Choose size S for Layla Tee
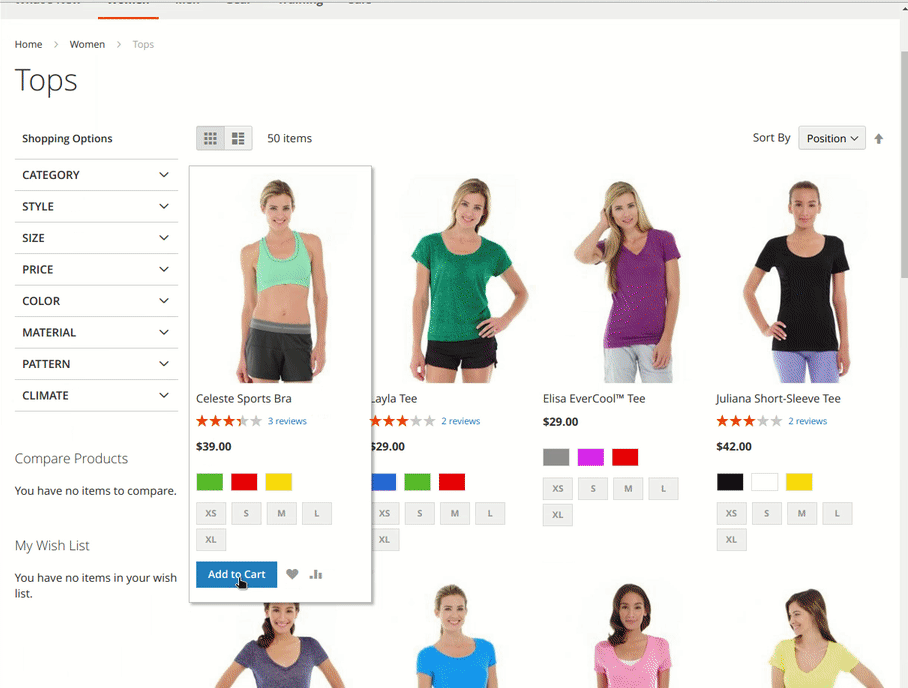Image resolution: width=908 pixels, height=688 pixels. [420, 514]
